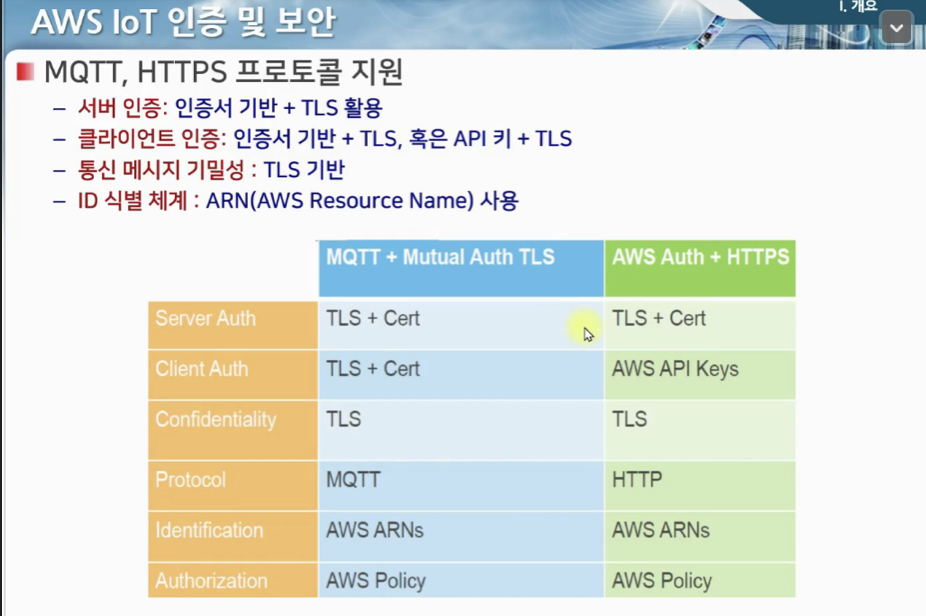Image resolution: width=926 pixels, height=616 pixels.
Task: Click the heading 'MQTT, HTTPS 프로토콜 지원'
Action: tap(224, 72)
